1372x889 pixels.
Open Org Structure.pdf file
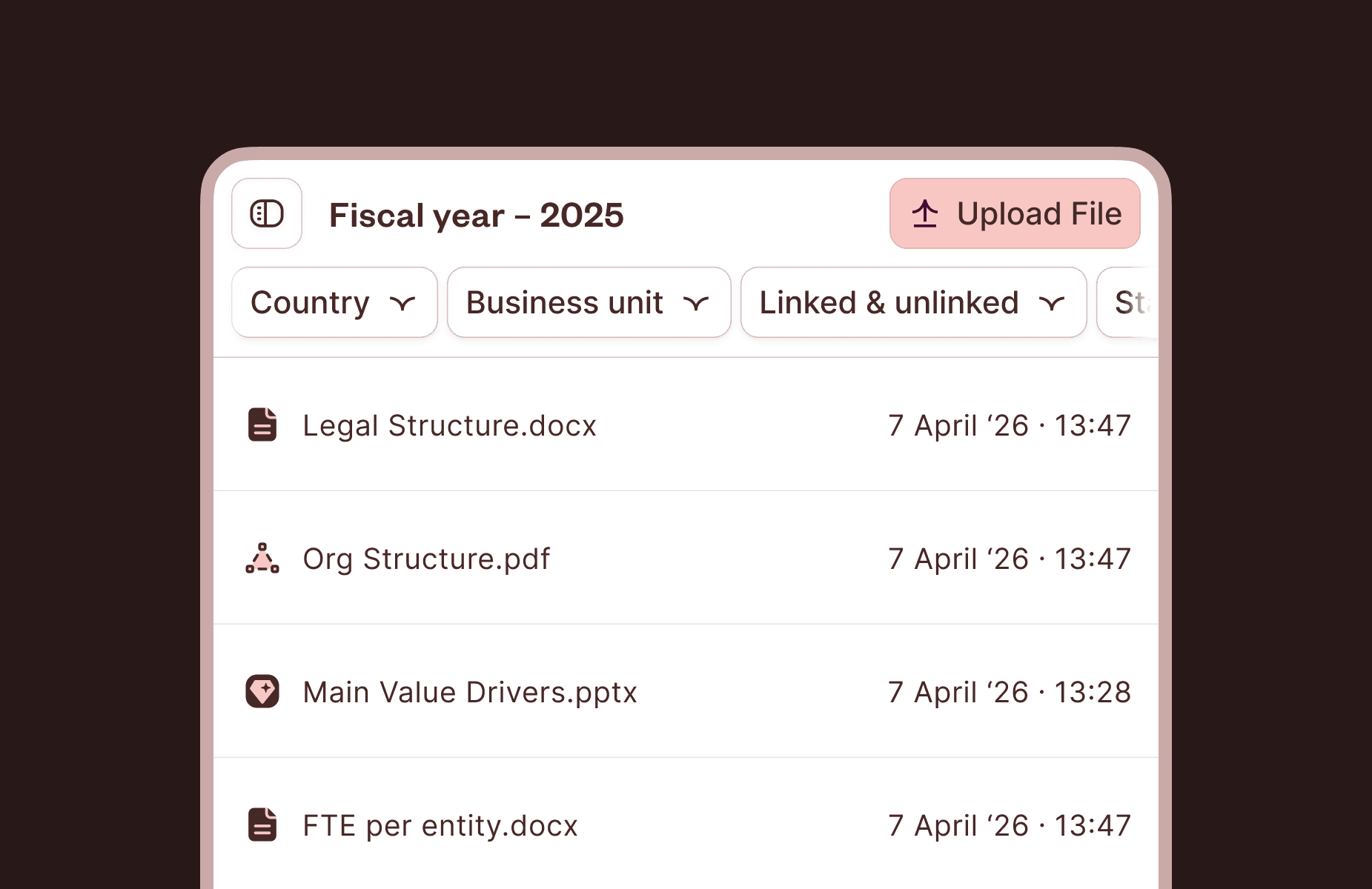coord(426,559)
